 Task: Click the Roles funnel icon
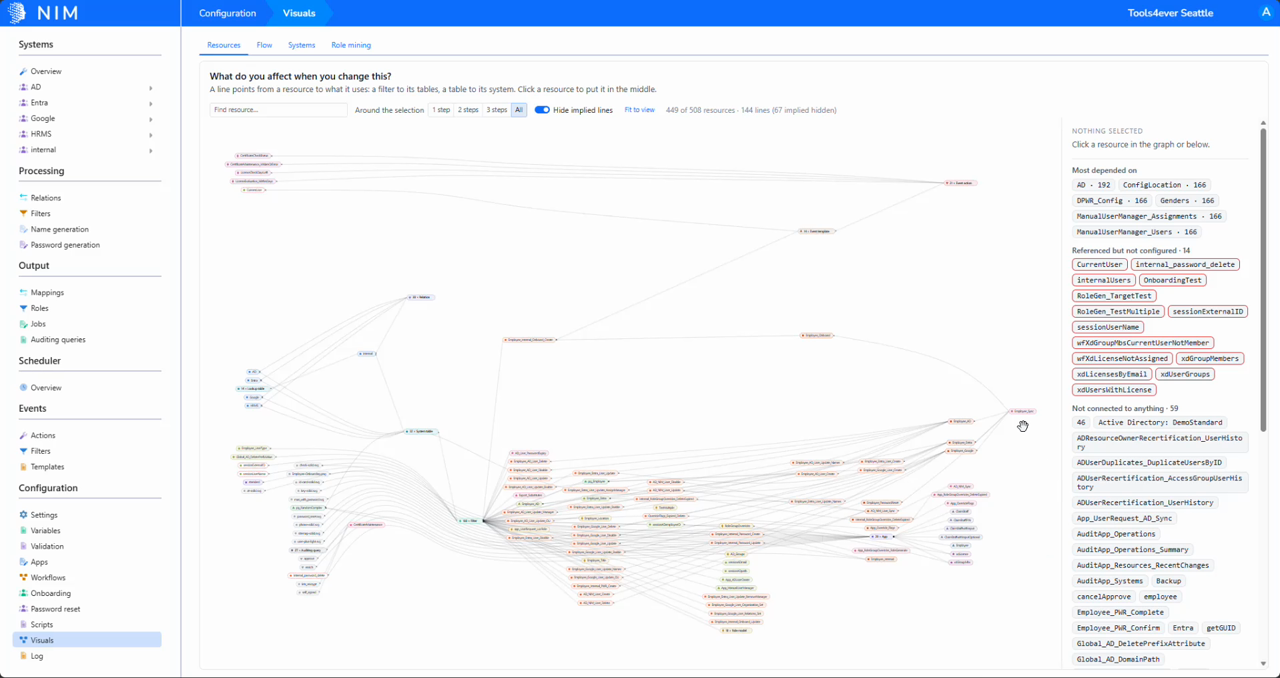point(23,308)
